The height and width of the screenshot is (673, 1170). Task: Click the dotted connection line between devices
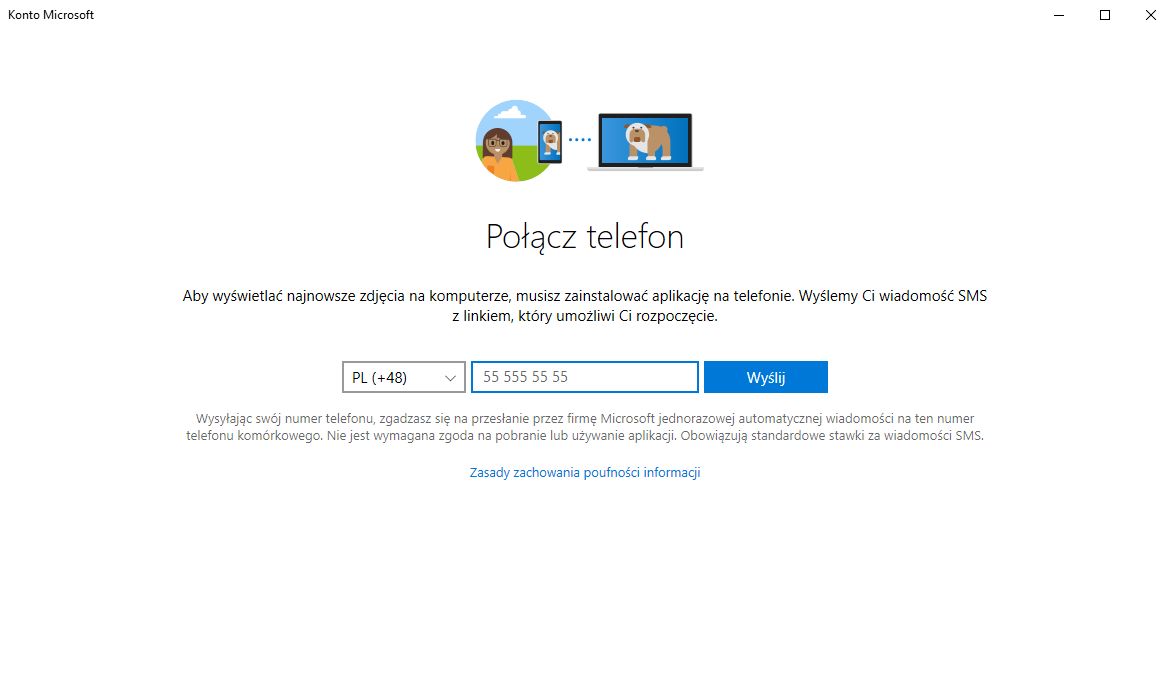(x=580, y=140)
